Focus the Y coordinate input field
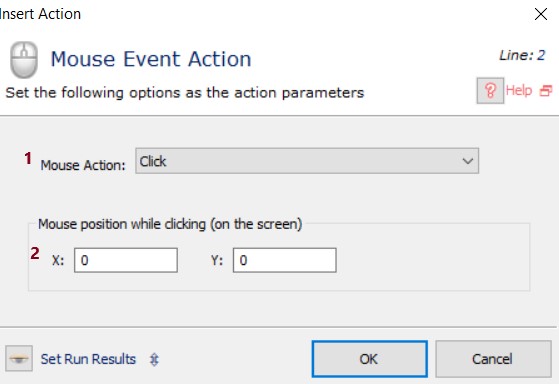Image resolution: width=559 pixels, height=384 pixels. click(x=284, y=260)
